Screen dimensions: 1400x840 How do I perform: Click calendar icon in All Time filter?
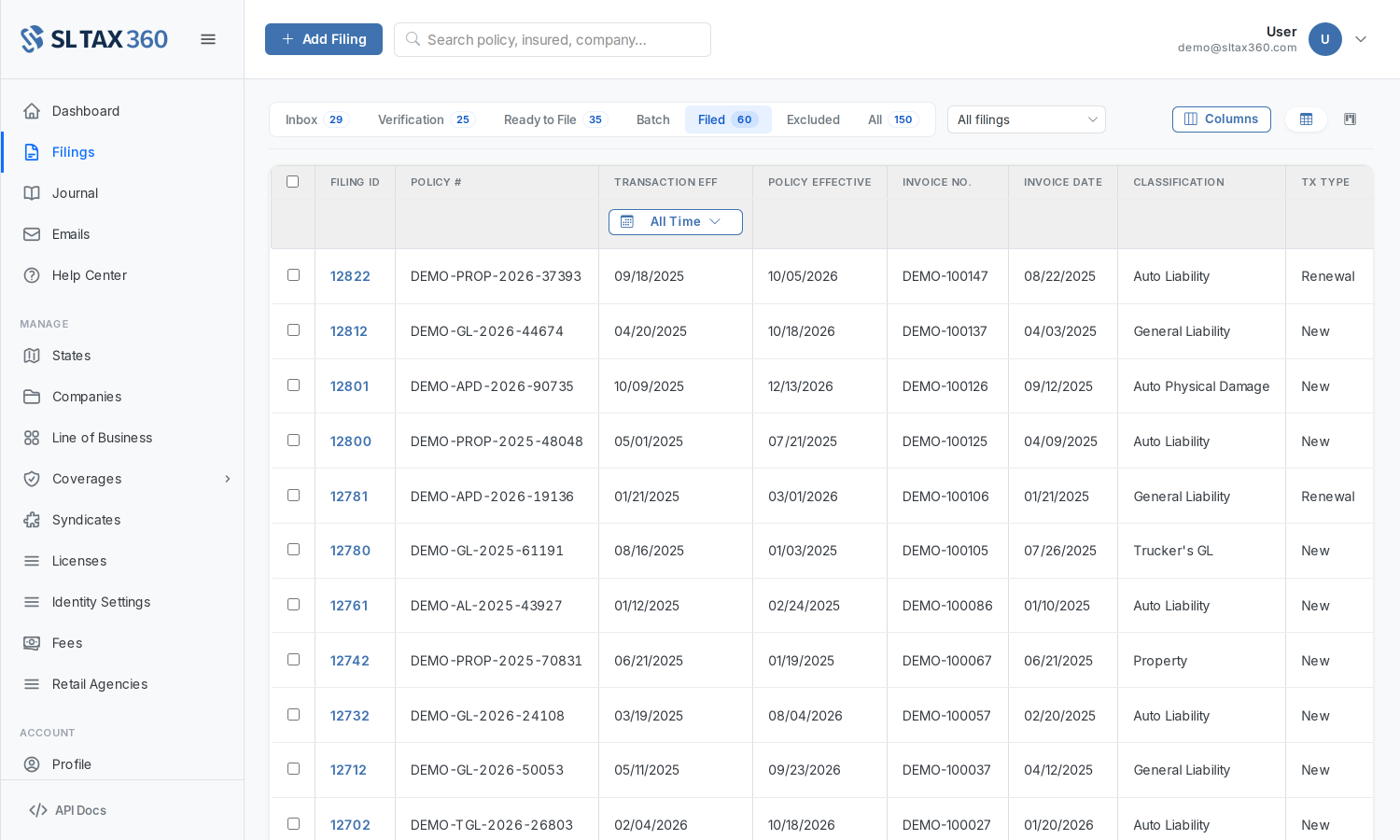(627, 222)
